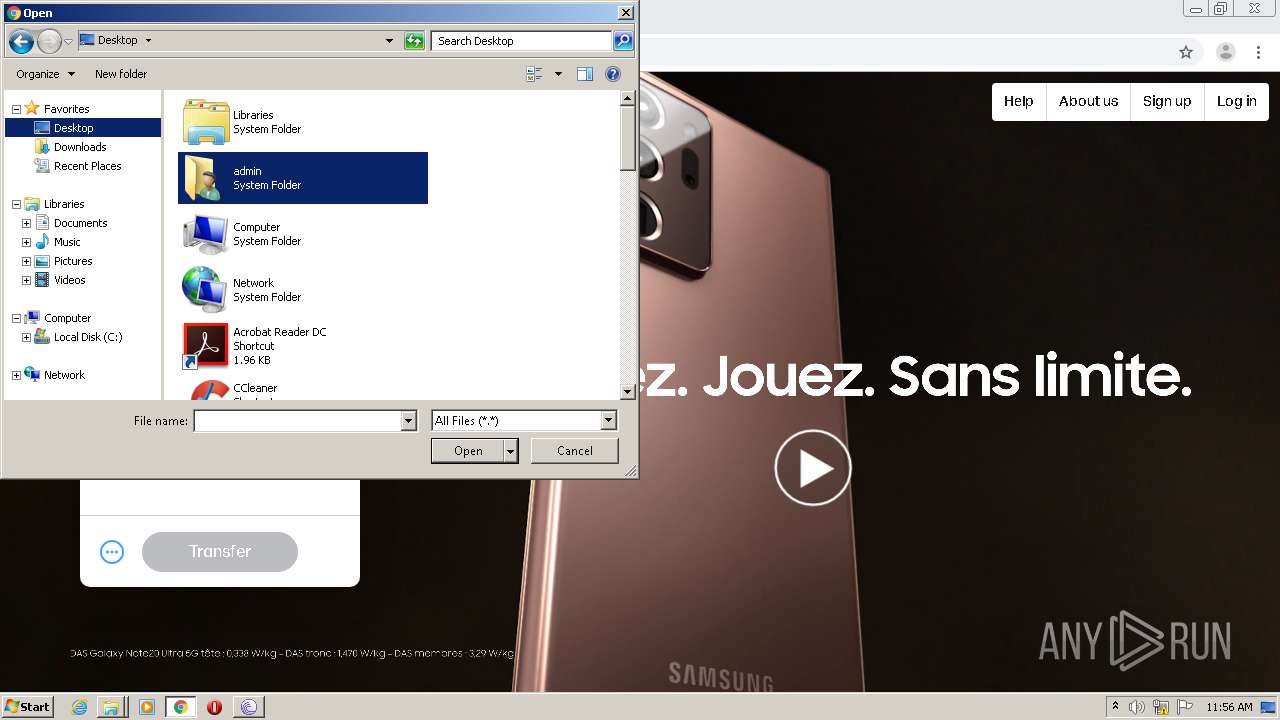Image resolution: width=1280 pixels, height=720 pixels.
Task: Click the Log in link
Action: (x=1237, y=101)
